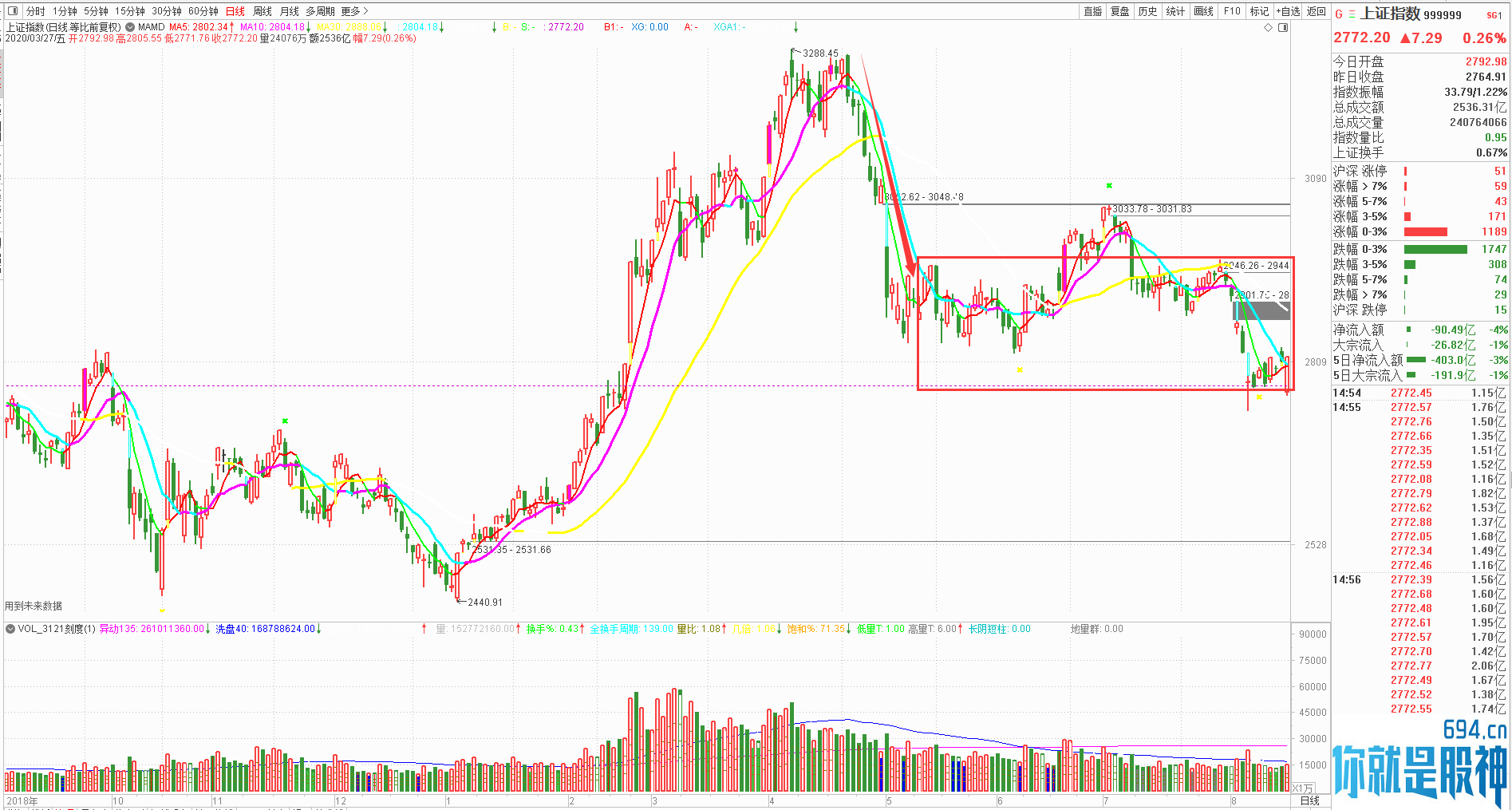Expand the VOL_3121 indicator dropdown arrow
This screenshot has width=1512, height=810.
pyautogui.click(x=10, y=629)
